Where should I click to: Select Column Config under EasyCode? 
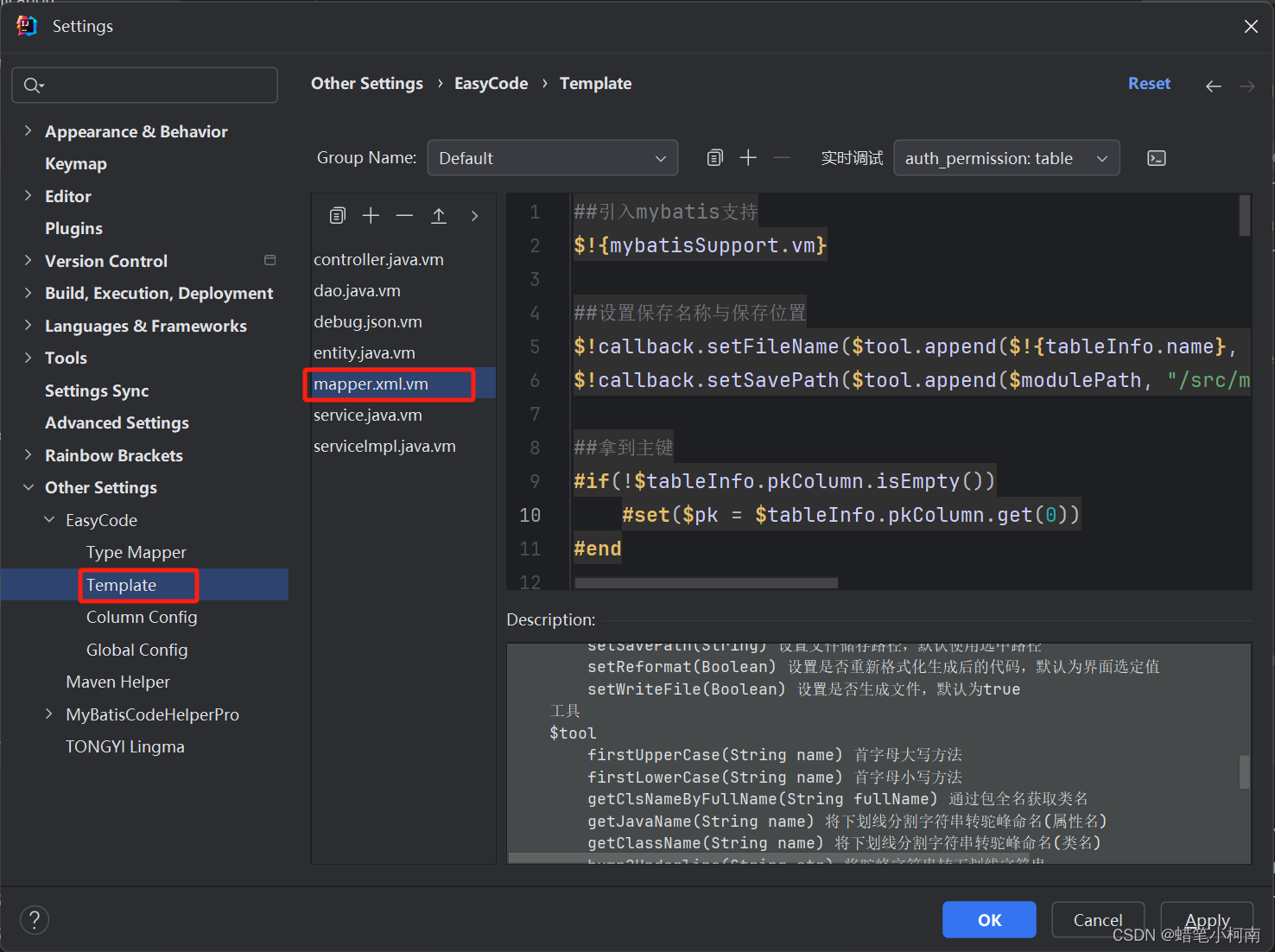click(142, 617)
